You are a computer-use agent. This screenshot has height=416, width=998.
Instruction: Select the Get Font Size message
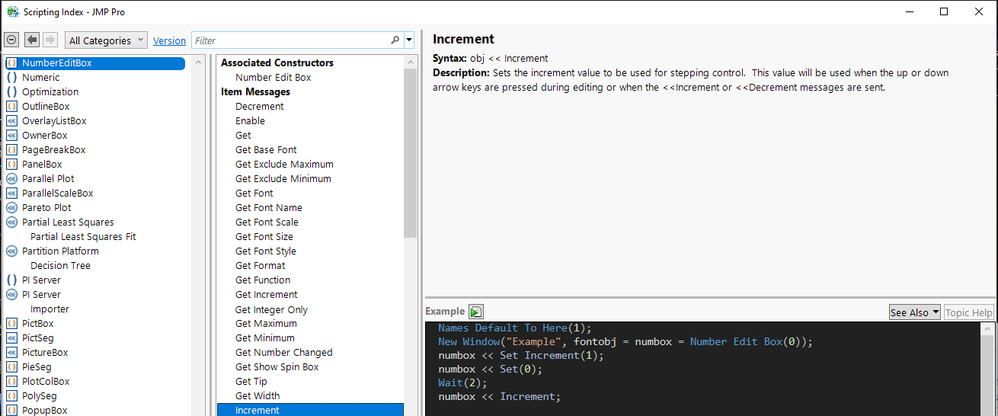coord(264,237)
